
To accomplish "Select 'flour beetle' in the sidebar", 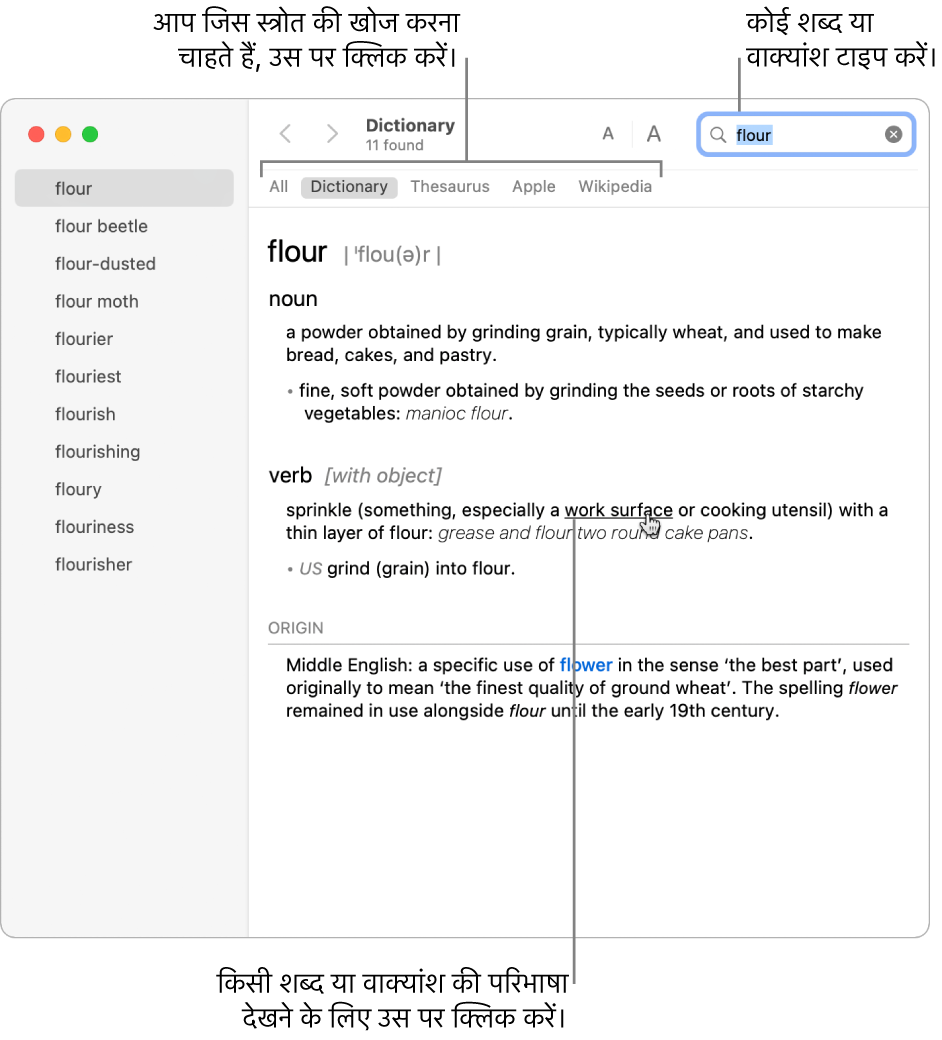I will 101,226.
